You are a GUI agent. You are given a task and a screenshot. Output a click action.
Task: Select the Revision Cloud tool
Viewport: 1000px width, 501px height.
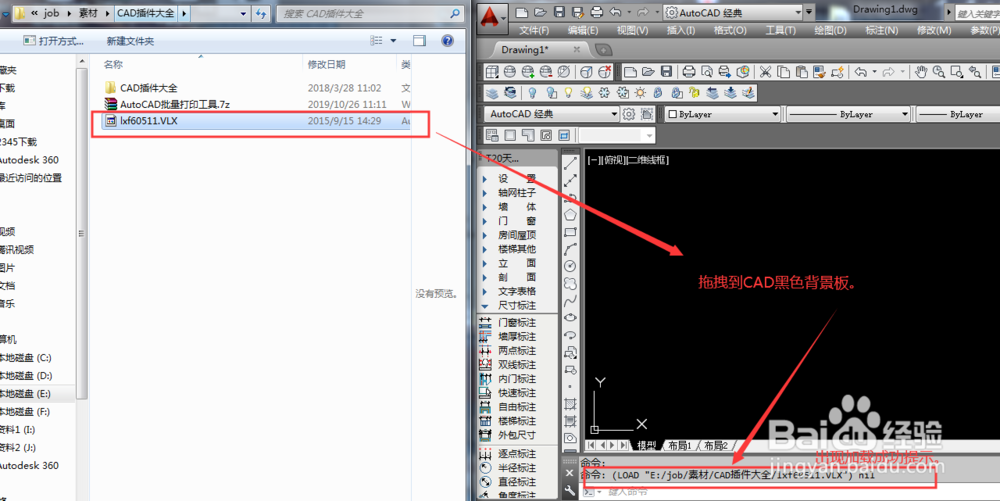tap(570, 283)
